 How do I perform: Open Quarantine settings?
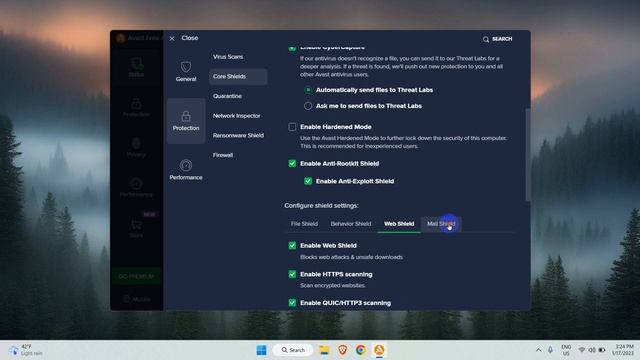click(227, 96)
